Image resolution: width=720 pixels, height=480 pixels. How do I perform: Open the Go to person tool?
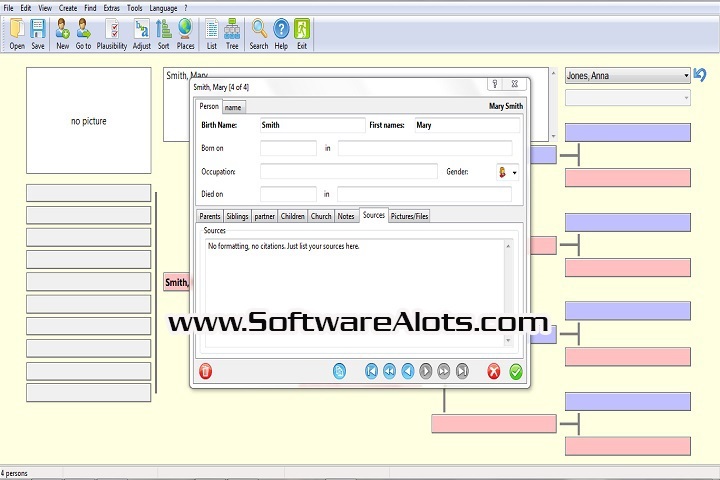pyautogui.click(x=83, y=34)
